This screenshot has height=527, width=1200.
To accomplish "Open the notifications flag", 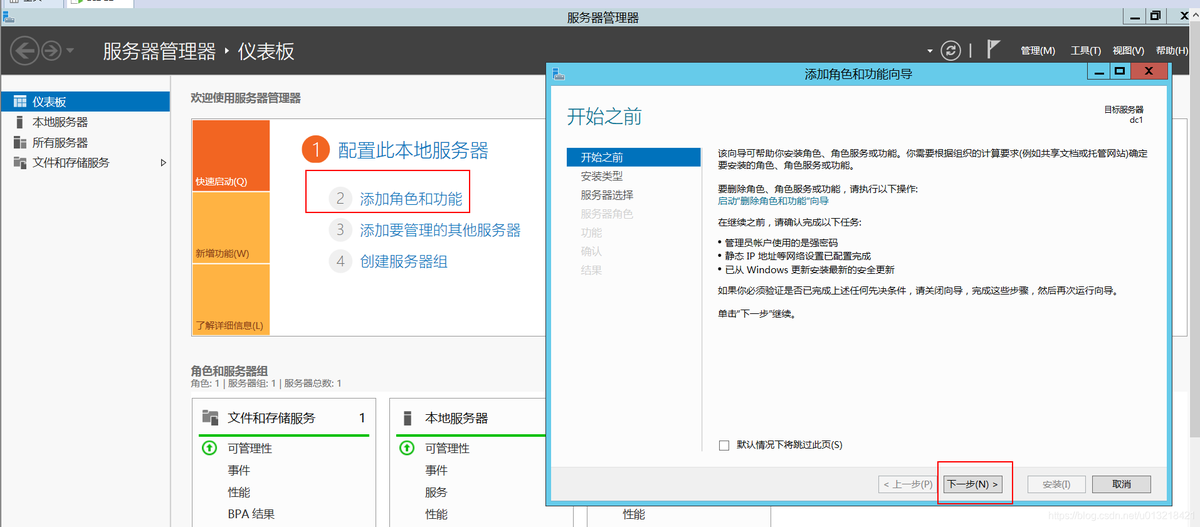I will click(994, 49).
